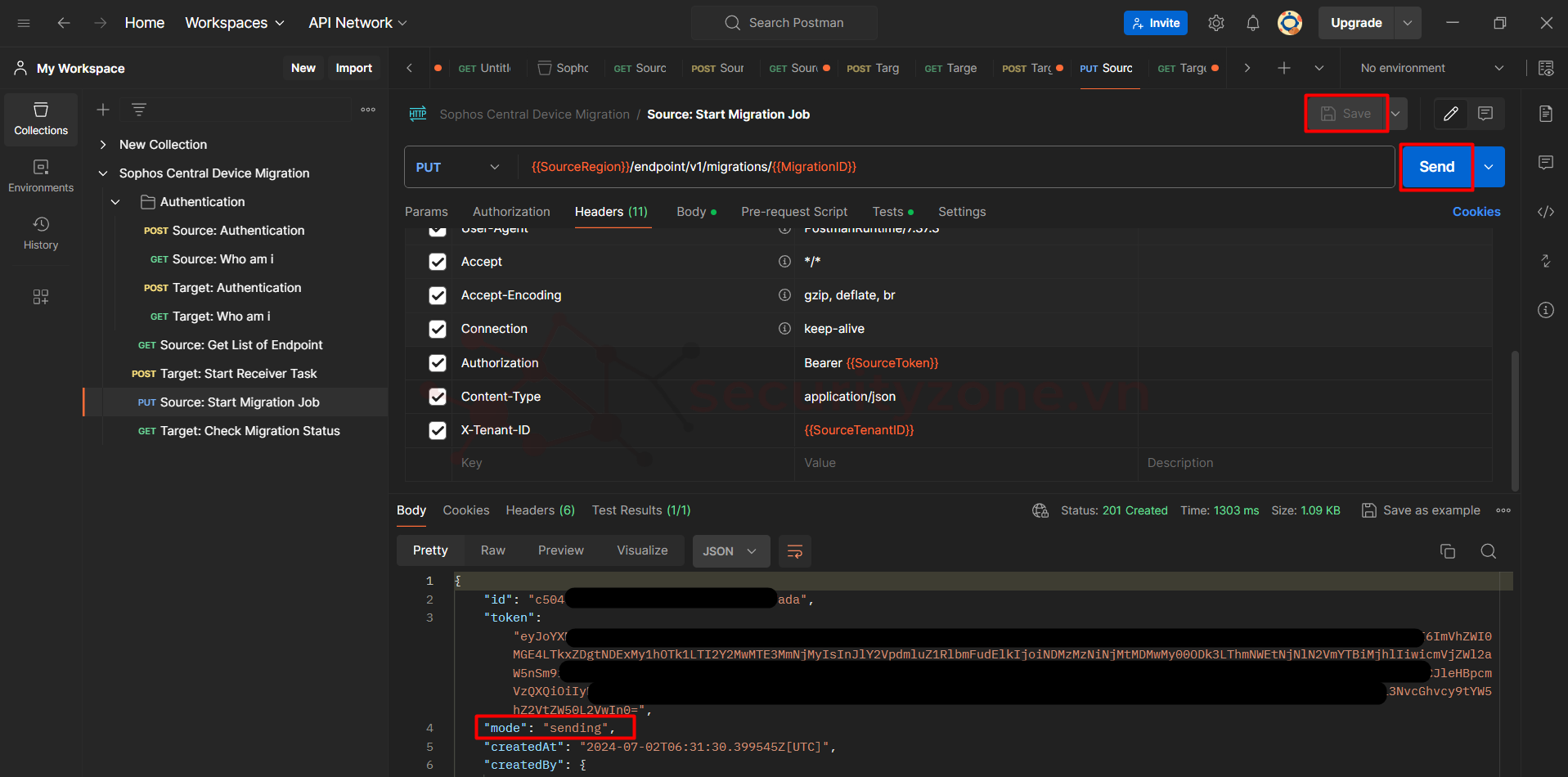Switch to the Params tab
1568x777 pixels.
click(426, 212)
